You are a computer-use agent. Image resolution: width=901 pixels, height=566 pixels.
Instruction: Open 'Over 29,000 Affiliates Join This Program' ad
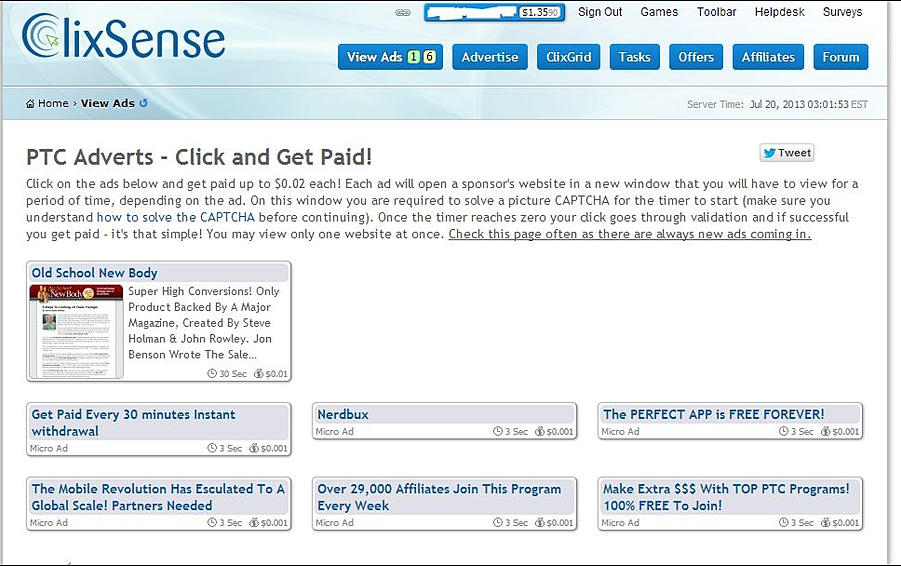point(439,497)
